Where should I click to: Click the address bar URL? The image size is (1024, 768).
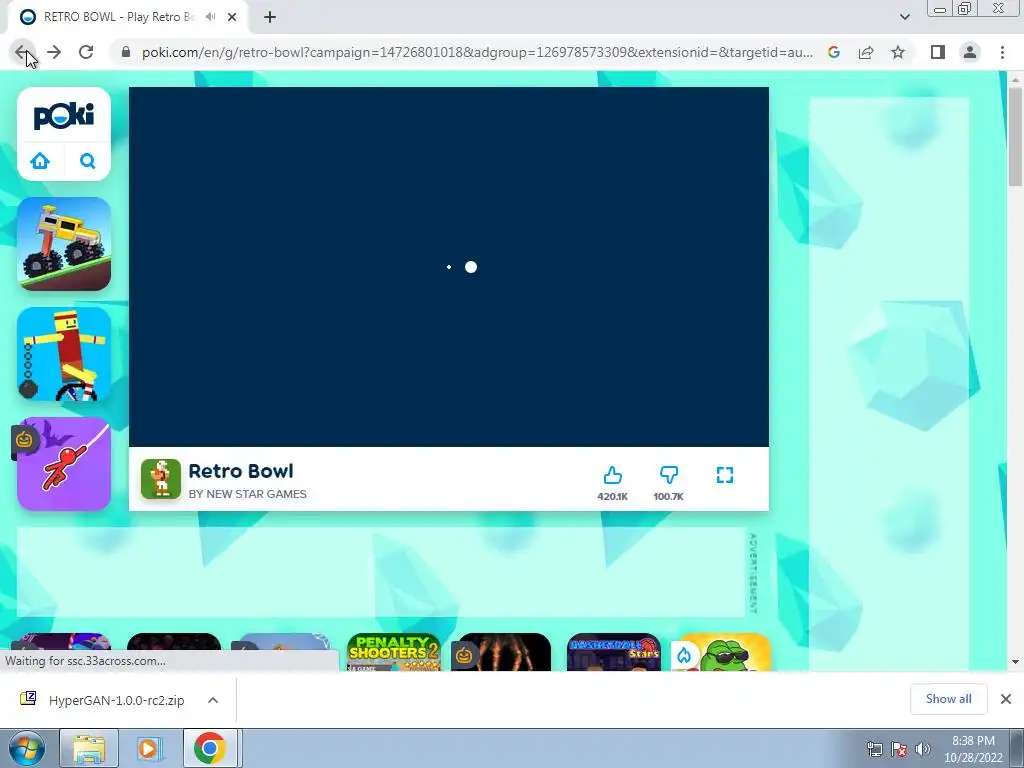tap(477, 52)
